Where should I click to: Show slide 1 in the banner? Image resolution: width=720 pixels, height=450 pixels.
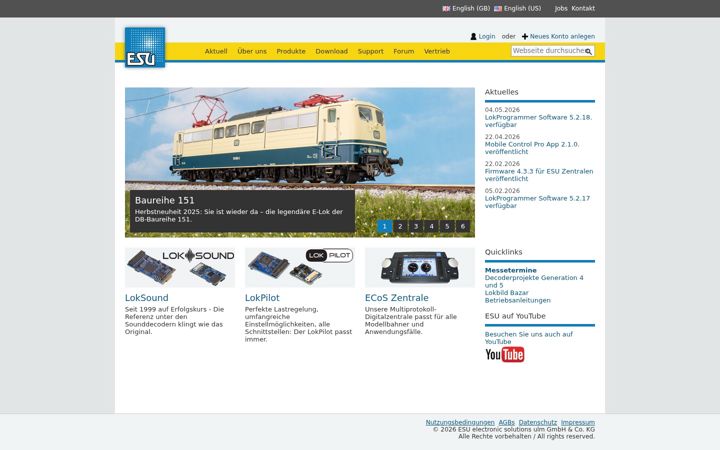tap(384, 226)
